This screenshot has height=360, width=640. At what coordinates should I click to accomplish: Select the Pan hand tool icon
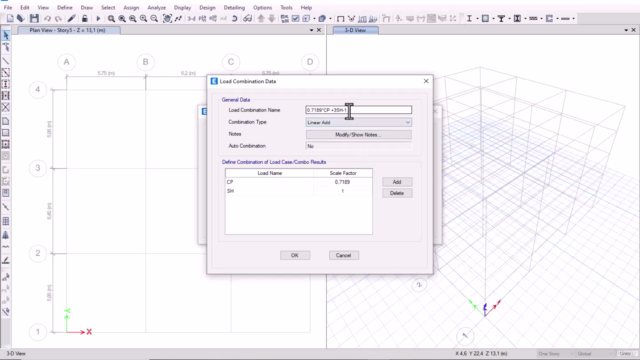[167, 18]
